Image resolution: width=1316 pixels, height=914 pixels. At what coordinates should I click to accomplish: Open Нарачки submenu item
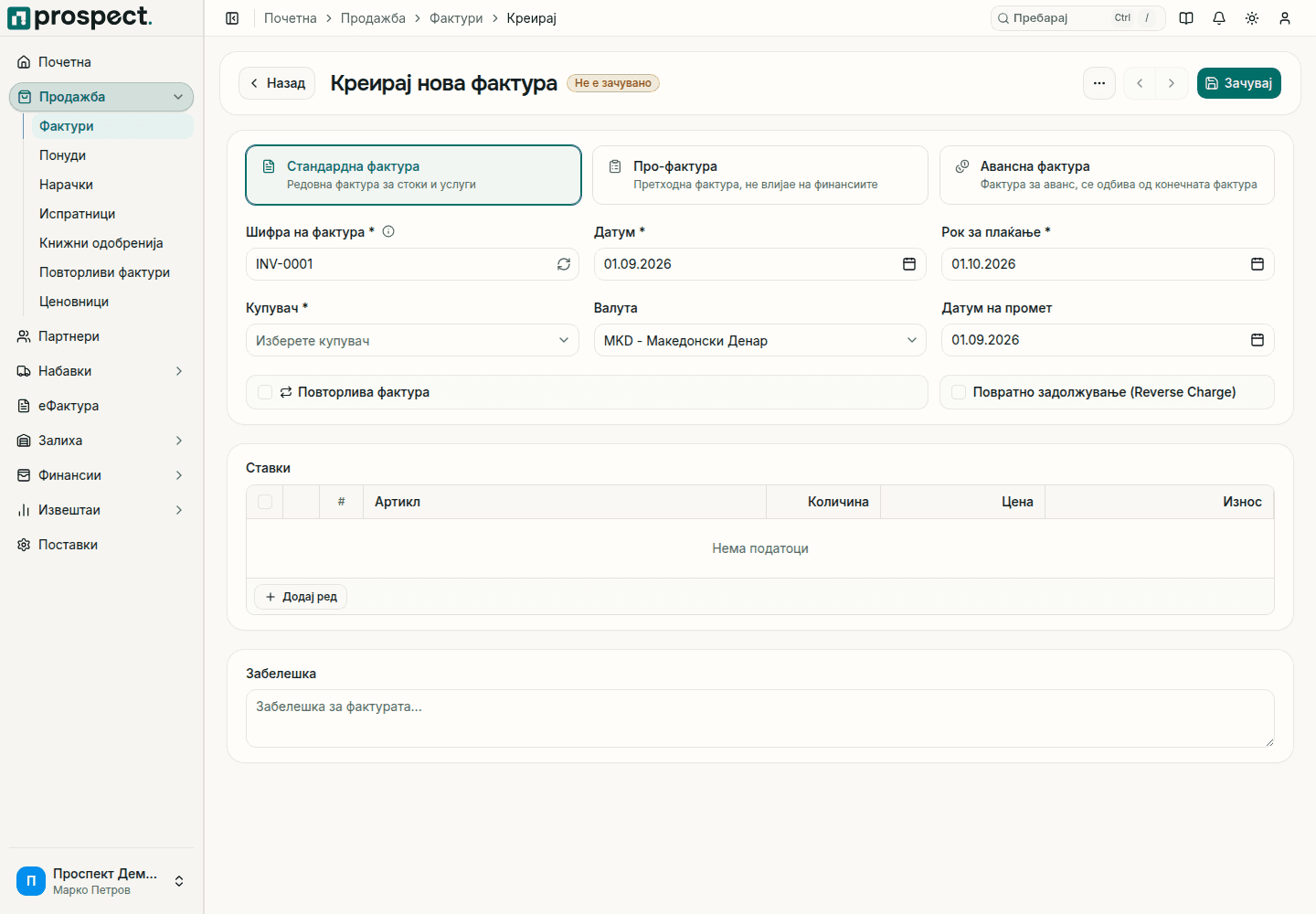pos(112,185)
